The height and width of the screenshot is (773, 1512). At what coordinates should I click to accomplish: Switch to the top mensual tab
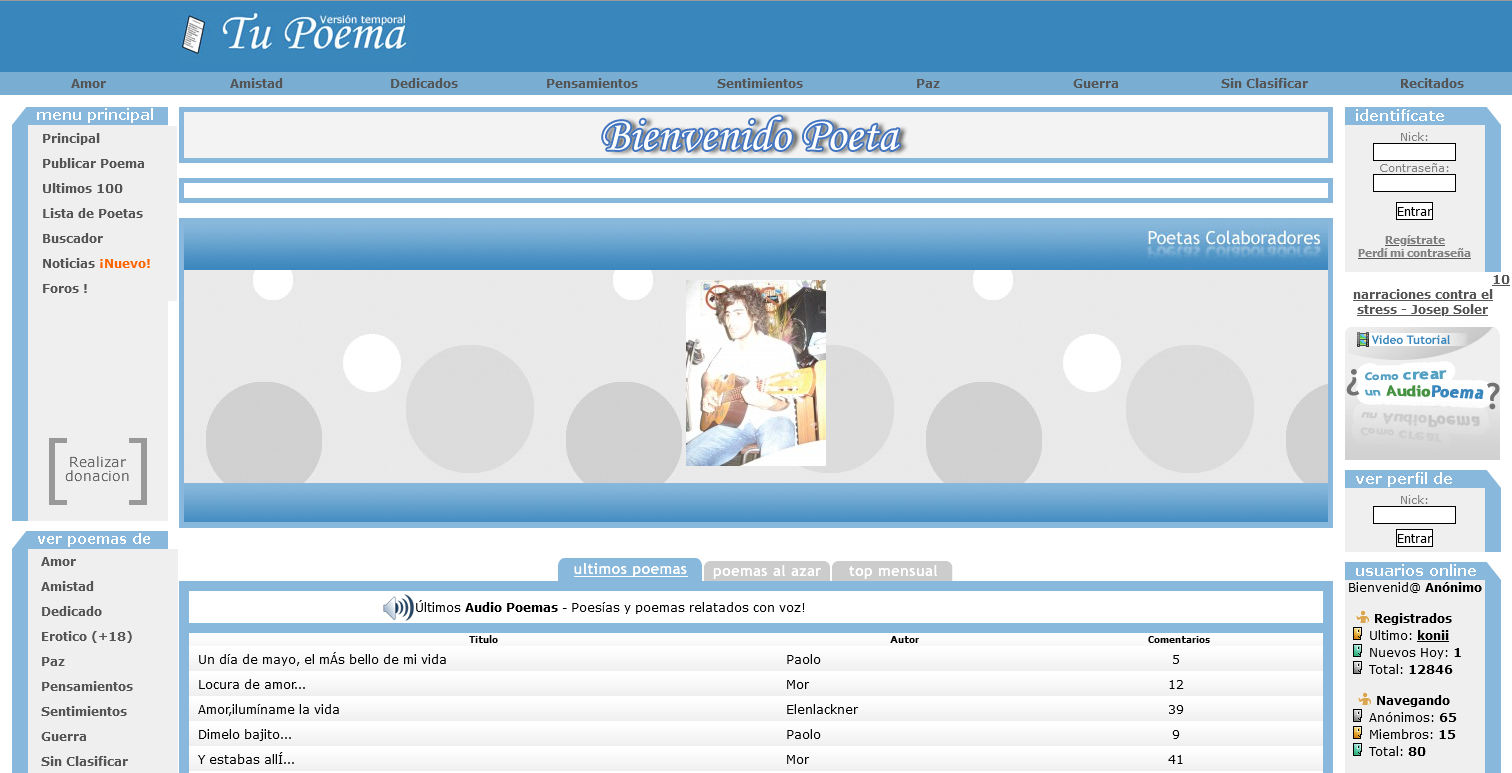pyautogui.click(x=892, y=571)
